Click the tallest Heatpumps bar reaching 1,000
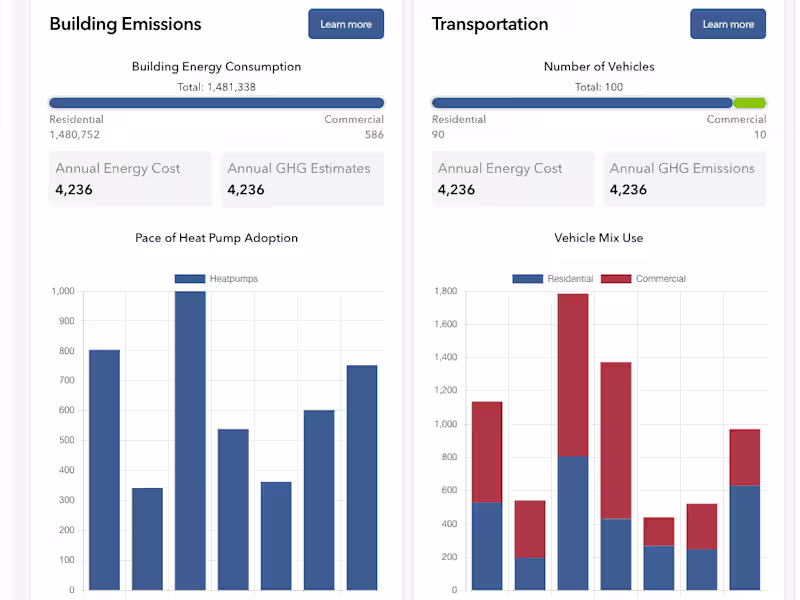 click(190, 440)
